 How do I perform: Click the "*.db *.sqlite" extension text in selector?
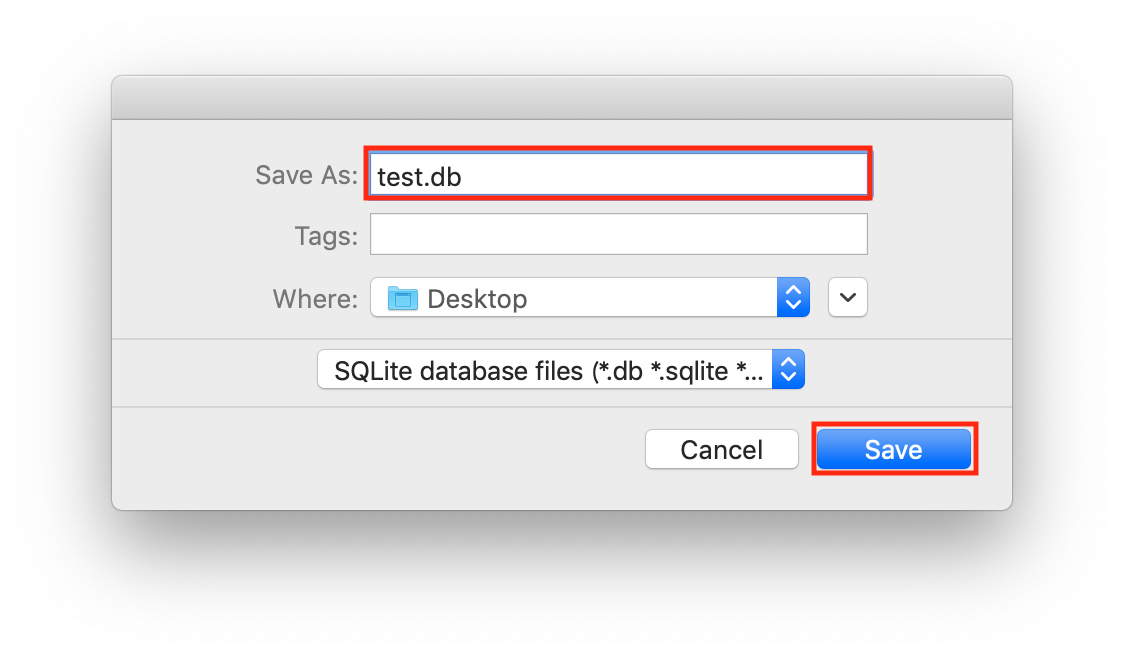(x=661, y=371)
